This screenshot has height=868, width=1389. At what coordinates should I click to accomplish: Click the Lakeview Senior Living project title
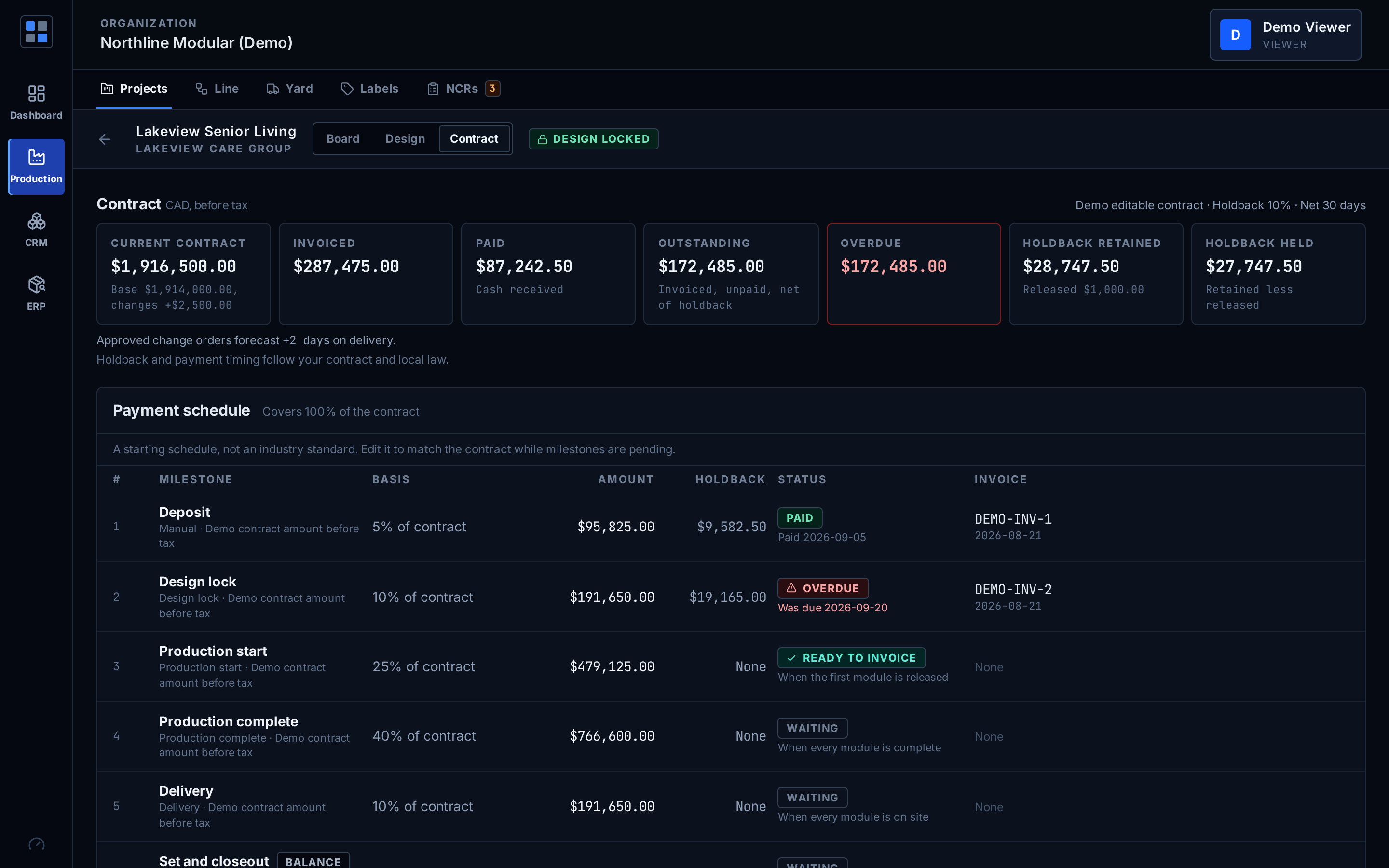pos(216,132)
